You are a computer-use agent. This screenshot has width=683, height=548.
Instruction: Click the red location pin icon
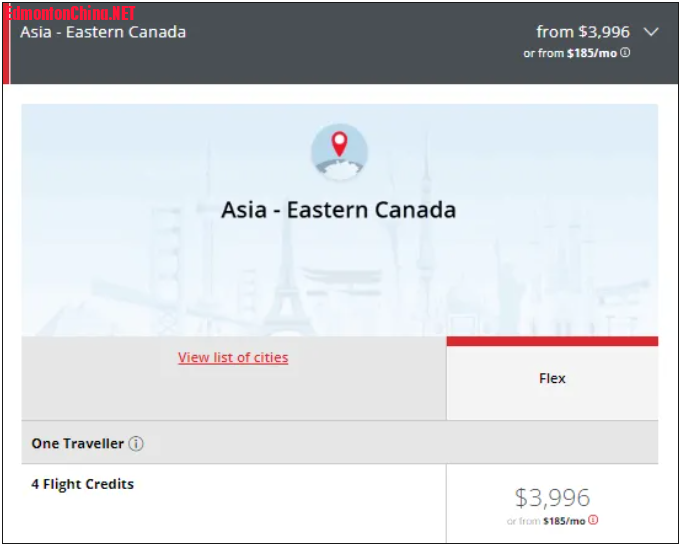(x=339, y=146)
